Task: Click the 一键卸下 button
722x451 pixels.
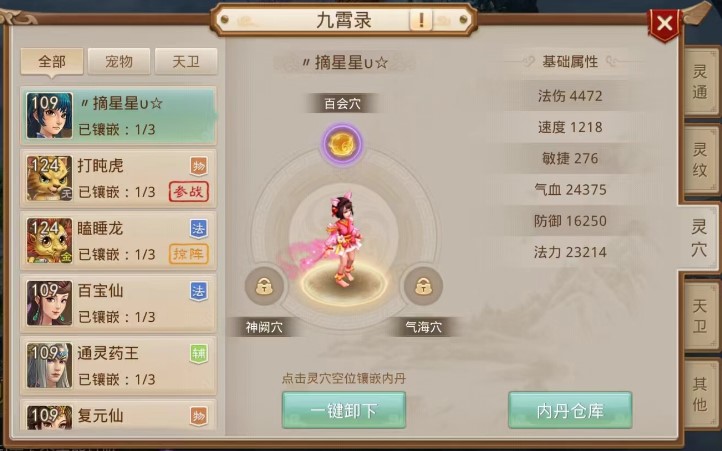Action: click(x=344, y=410)
